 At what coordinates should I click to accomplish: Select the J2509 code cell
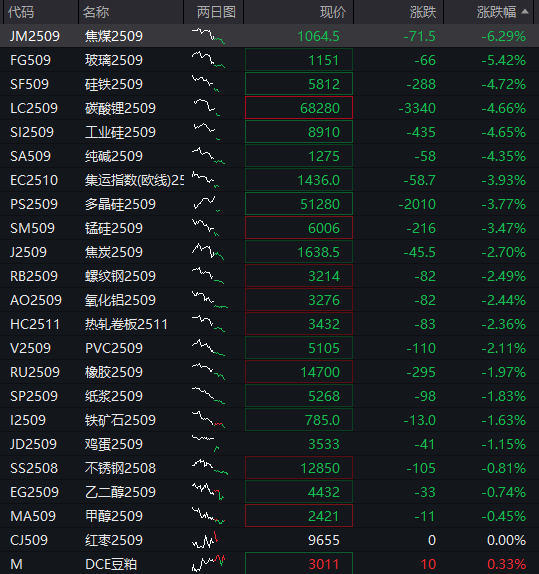[28, 252]
